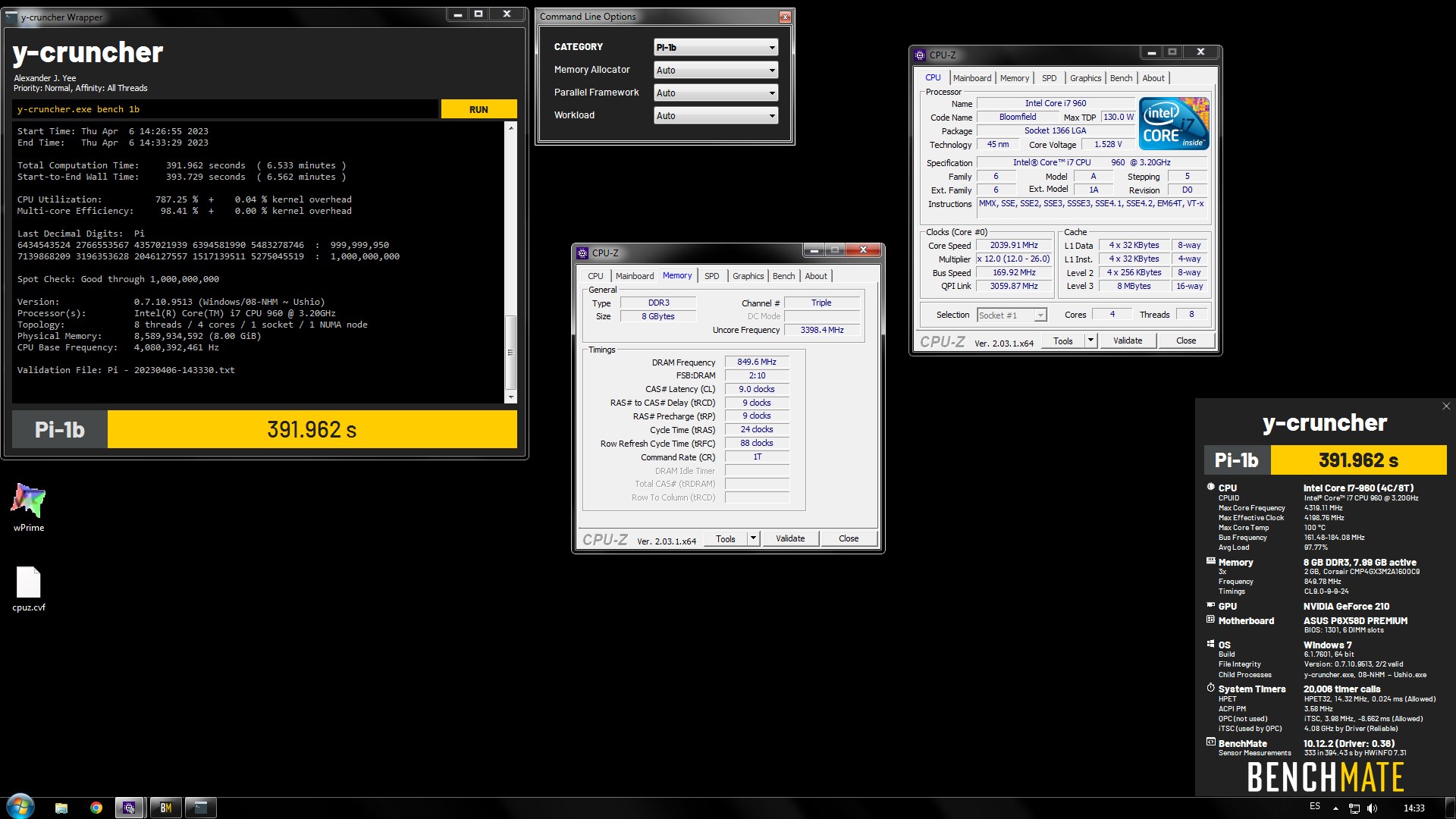1456x819 pixels.
Task: Close the BenchMate result overlay
Action: point(1446,406)
